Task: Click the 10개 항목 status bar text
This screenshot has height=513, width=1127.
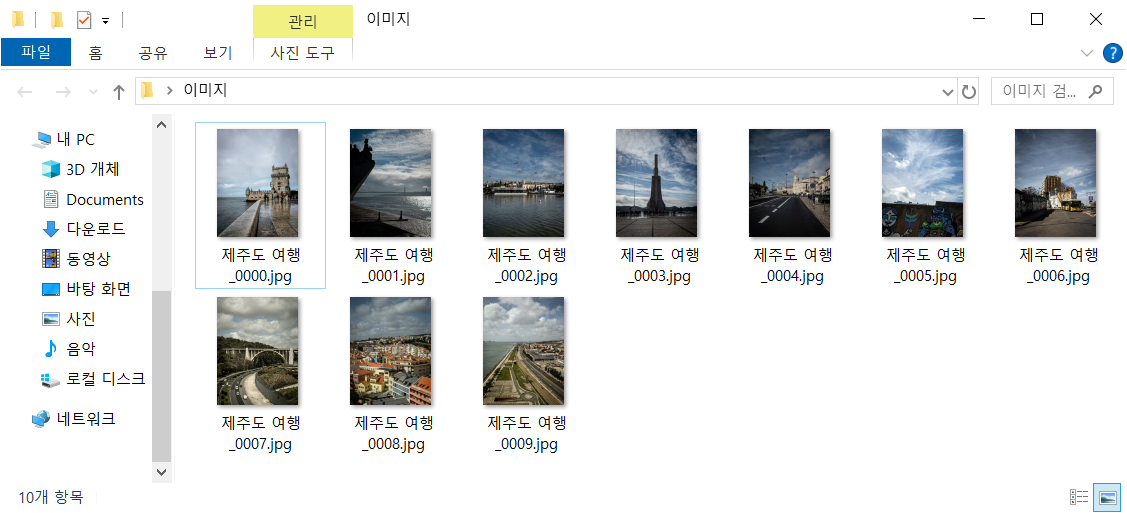Action: 50,496
